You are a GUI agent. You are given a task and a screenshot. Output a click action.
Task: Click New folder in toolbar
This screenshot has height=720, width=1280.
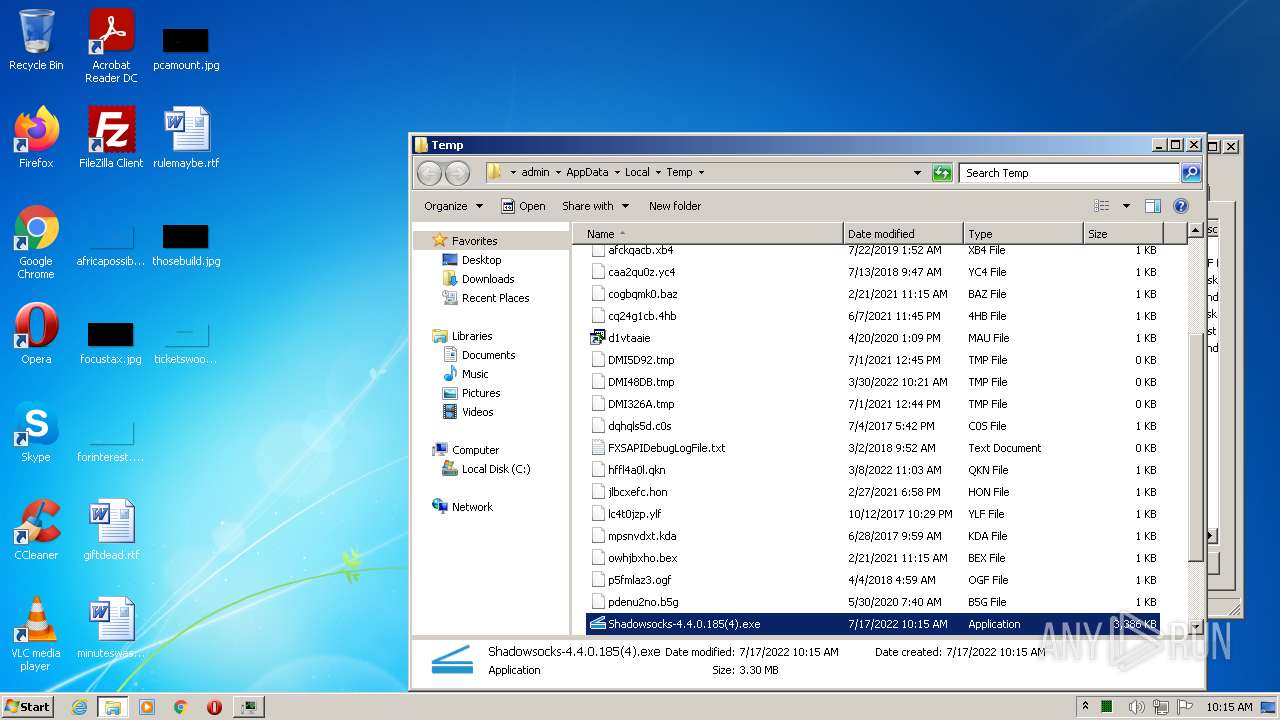(x=675, y=206)
